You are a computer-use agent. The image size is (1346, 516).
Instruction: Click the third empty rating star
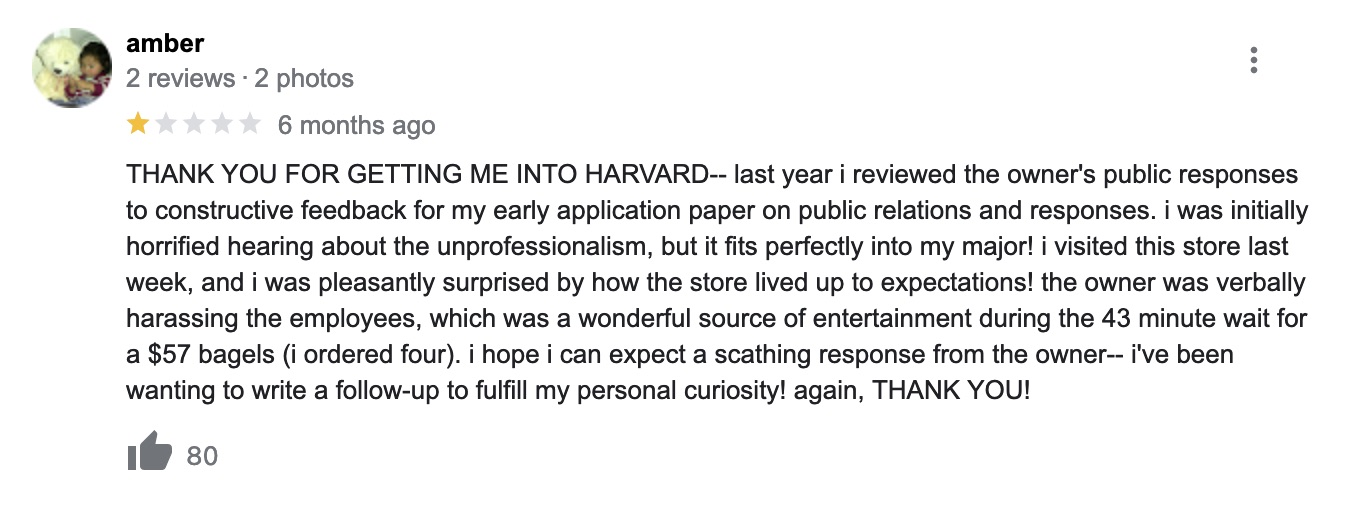[194, 124]
